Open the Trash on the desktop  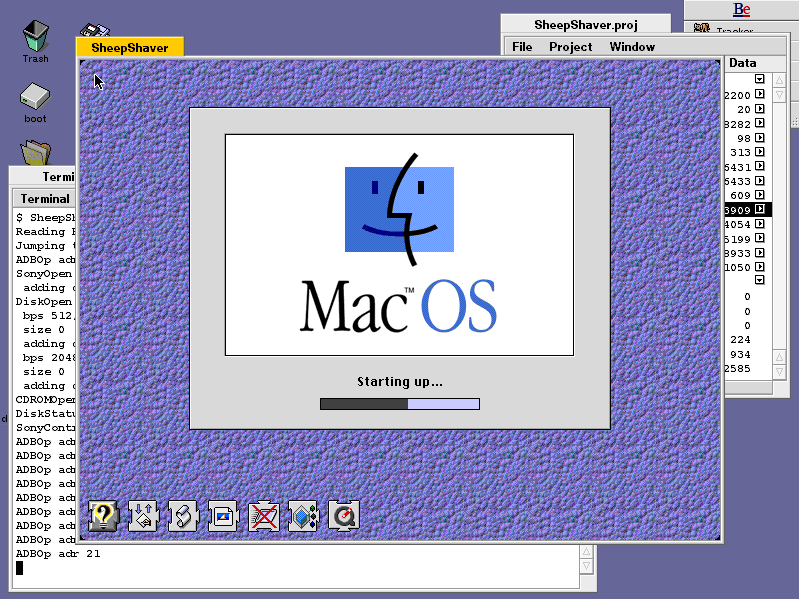pyautogui.click(x=35, y=40)
